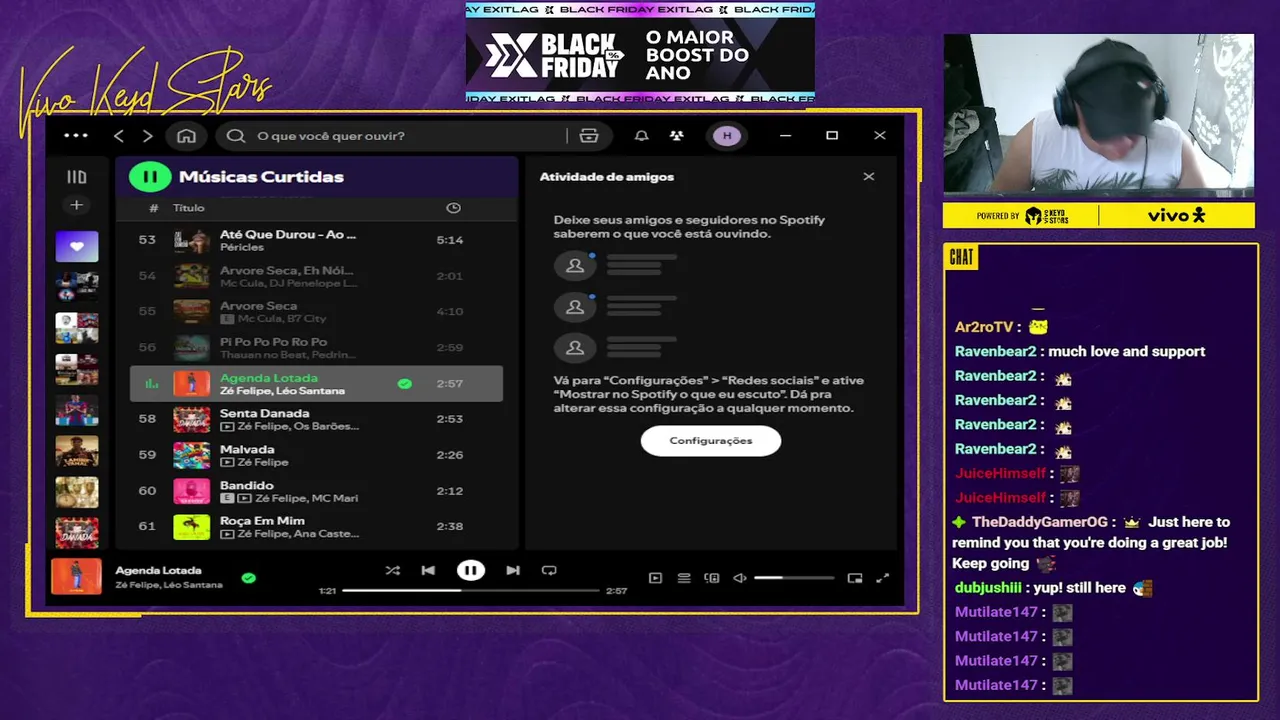The height and width of the screenshot is (720, 1280).
Task: Open connect-to-device icon
Action: [712, 578]
